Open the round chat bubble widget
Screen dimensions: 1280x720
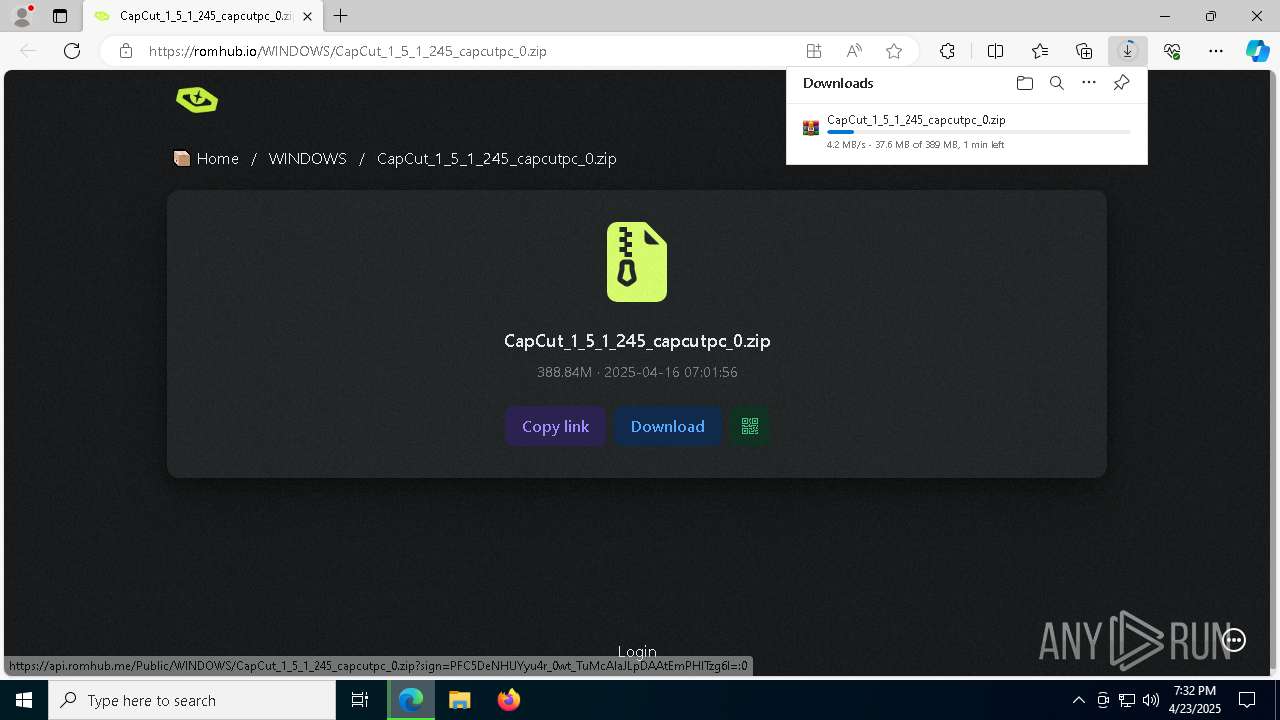pyautogui.click(x=1234, y=640)
